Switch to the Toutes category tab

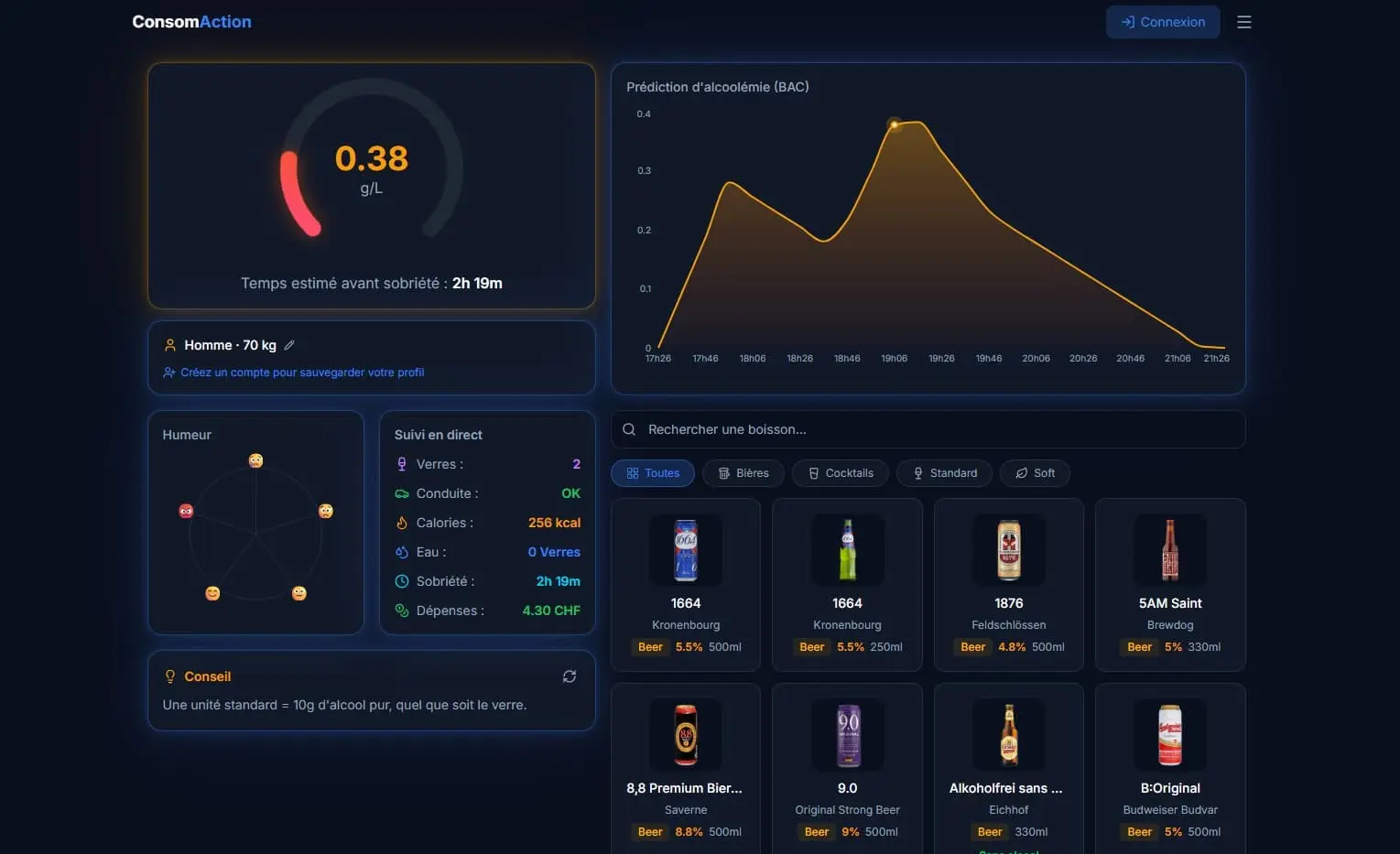click(x=652, y=472)
